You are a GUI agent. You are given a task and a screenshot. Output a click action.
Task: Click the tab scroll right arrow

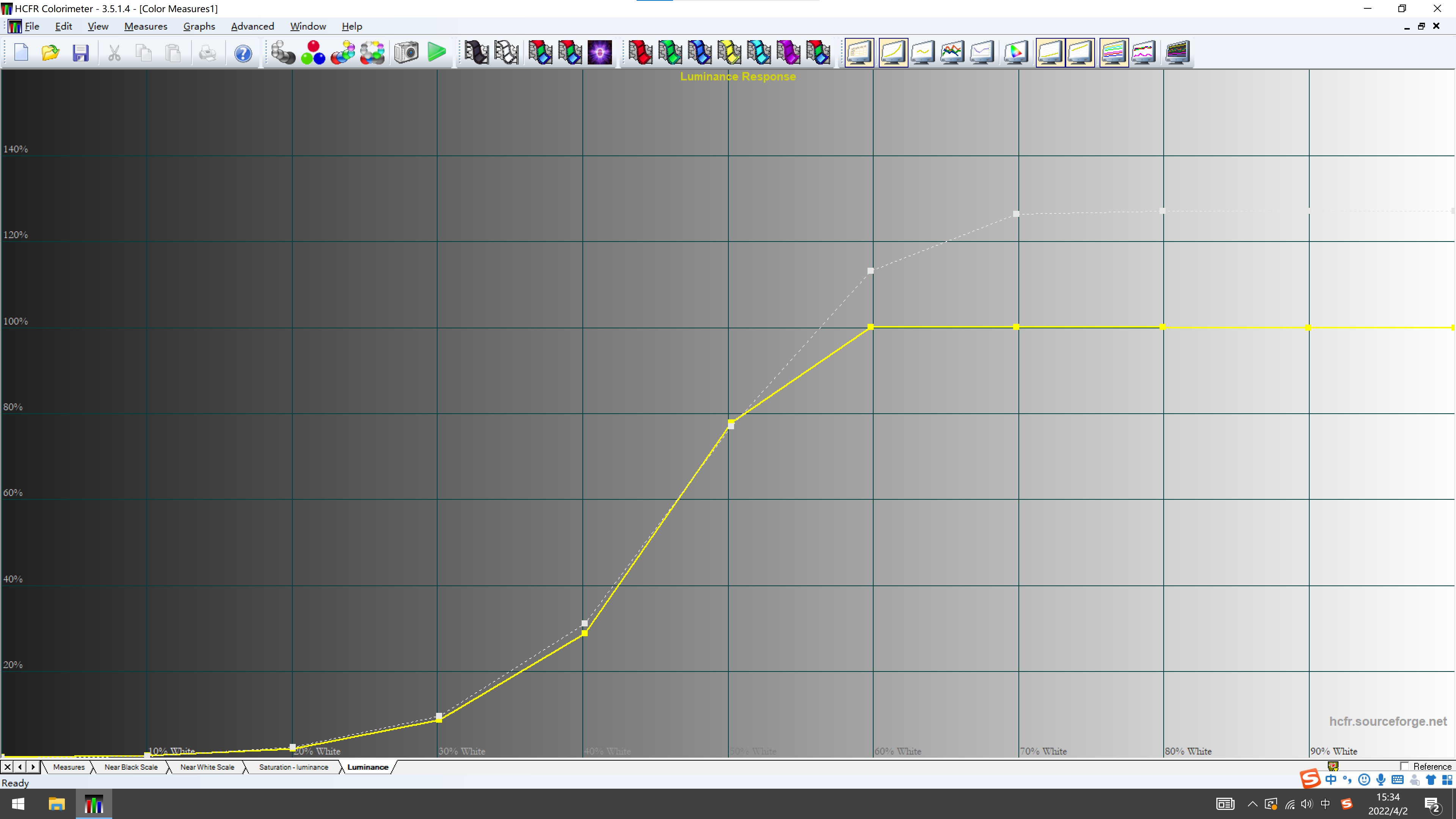click(x=33, y=767)
